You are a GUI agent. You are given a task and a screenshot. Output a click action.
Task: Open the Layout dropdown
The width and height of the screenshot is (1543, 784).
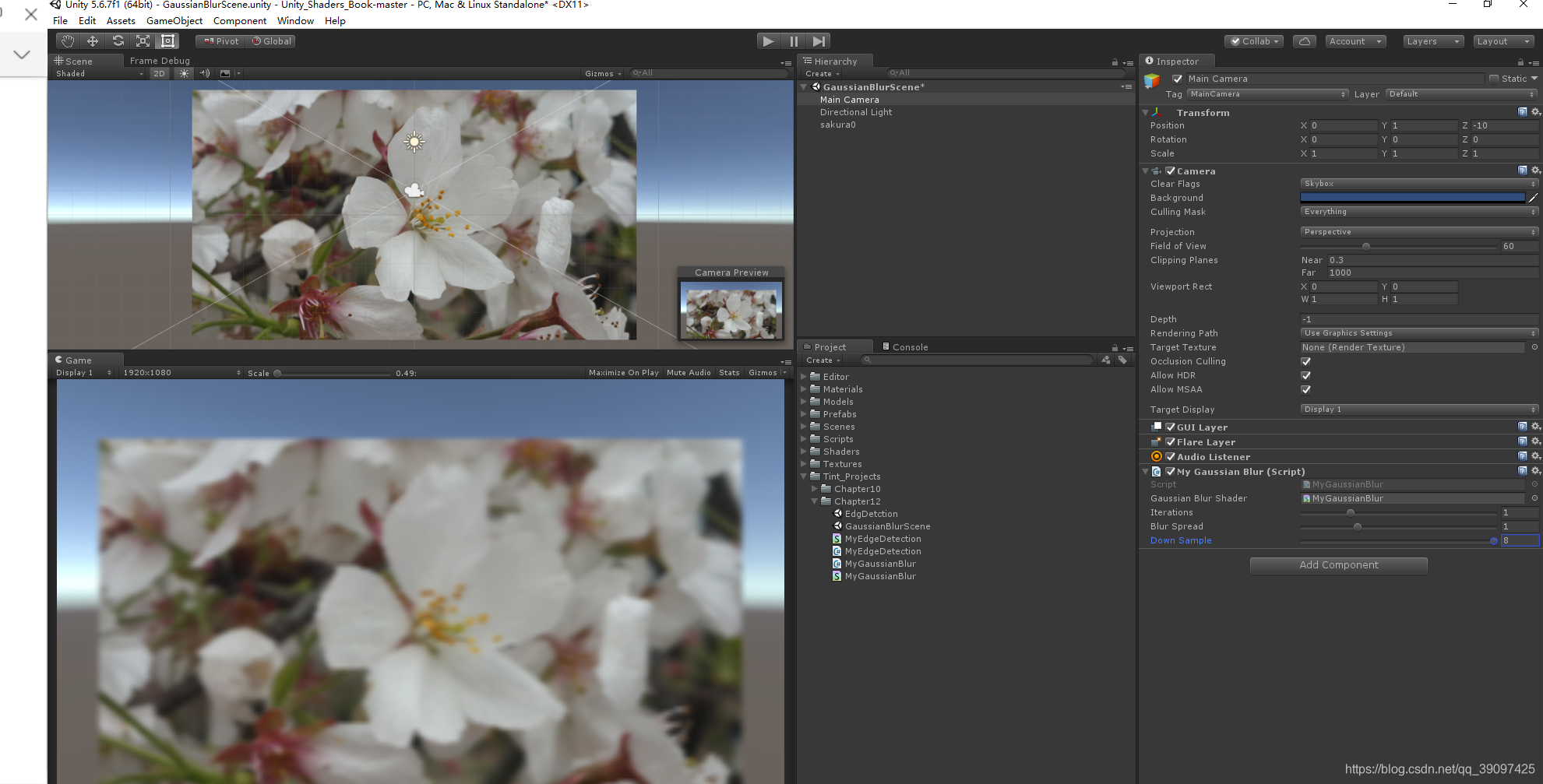tap(1504, 41)
